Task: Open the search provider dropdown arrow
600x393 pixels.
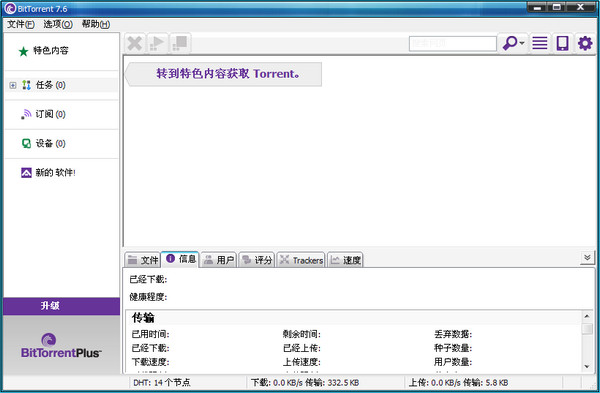Action: pos(522,43)
